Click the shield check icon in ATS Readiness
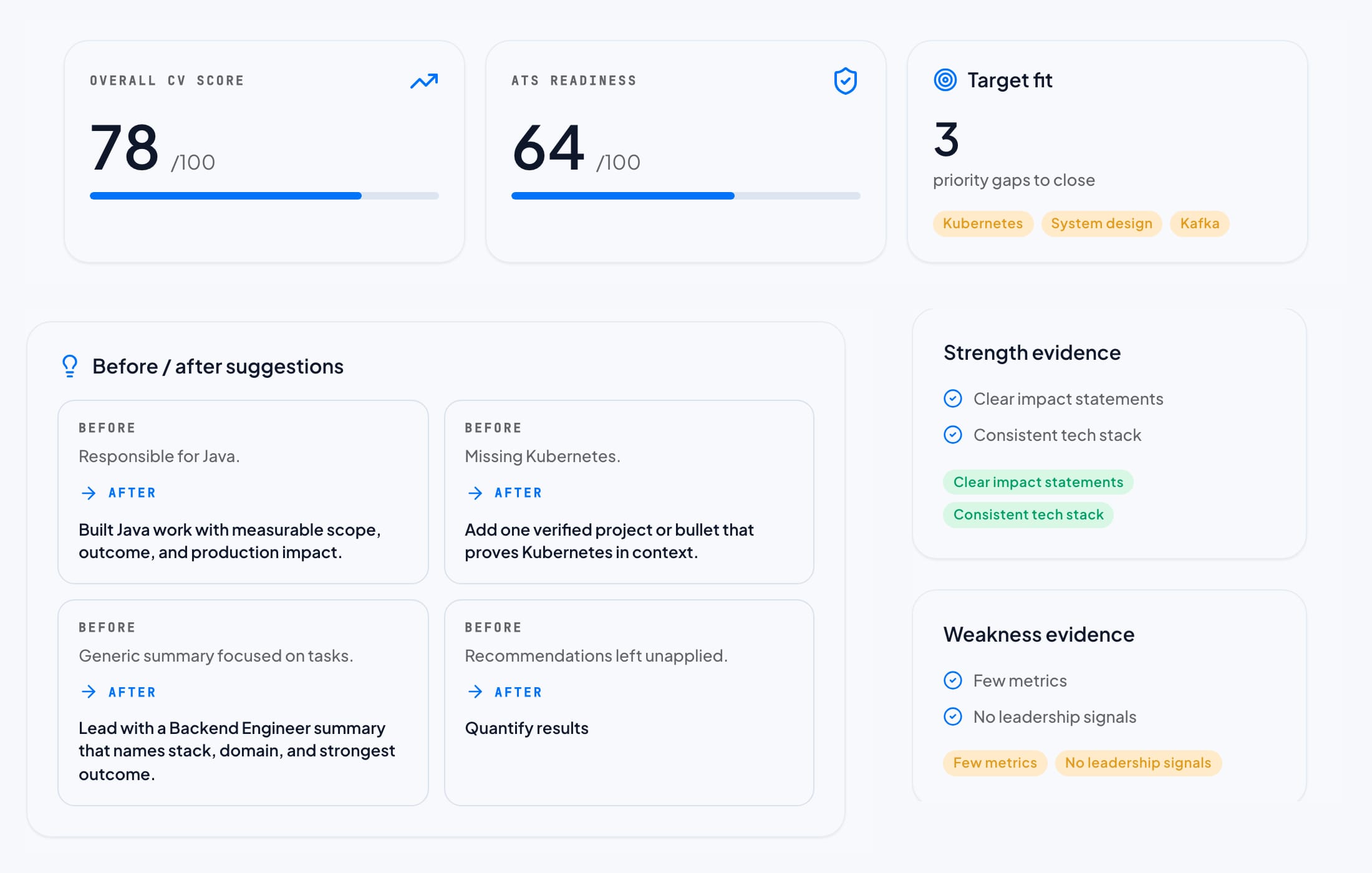The height and width of the screenshot is (873, 1372). [x=846, y=81]
